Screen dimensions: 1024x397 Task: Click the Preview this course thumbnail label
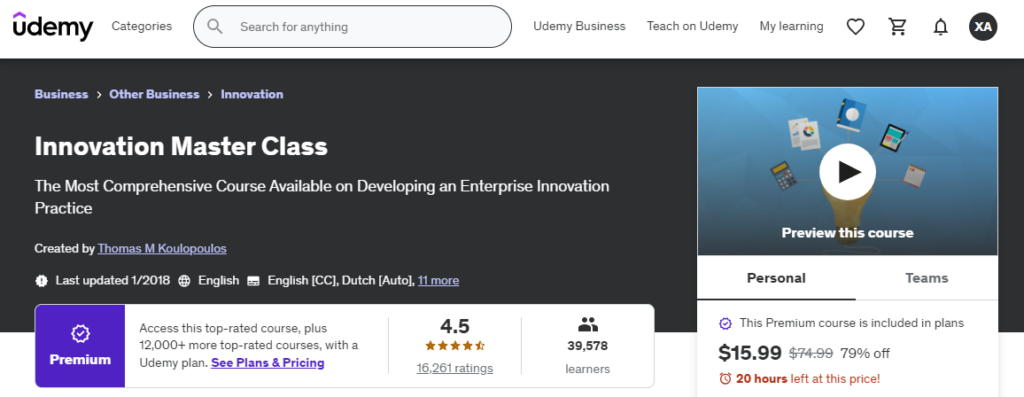point(848,233)
